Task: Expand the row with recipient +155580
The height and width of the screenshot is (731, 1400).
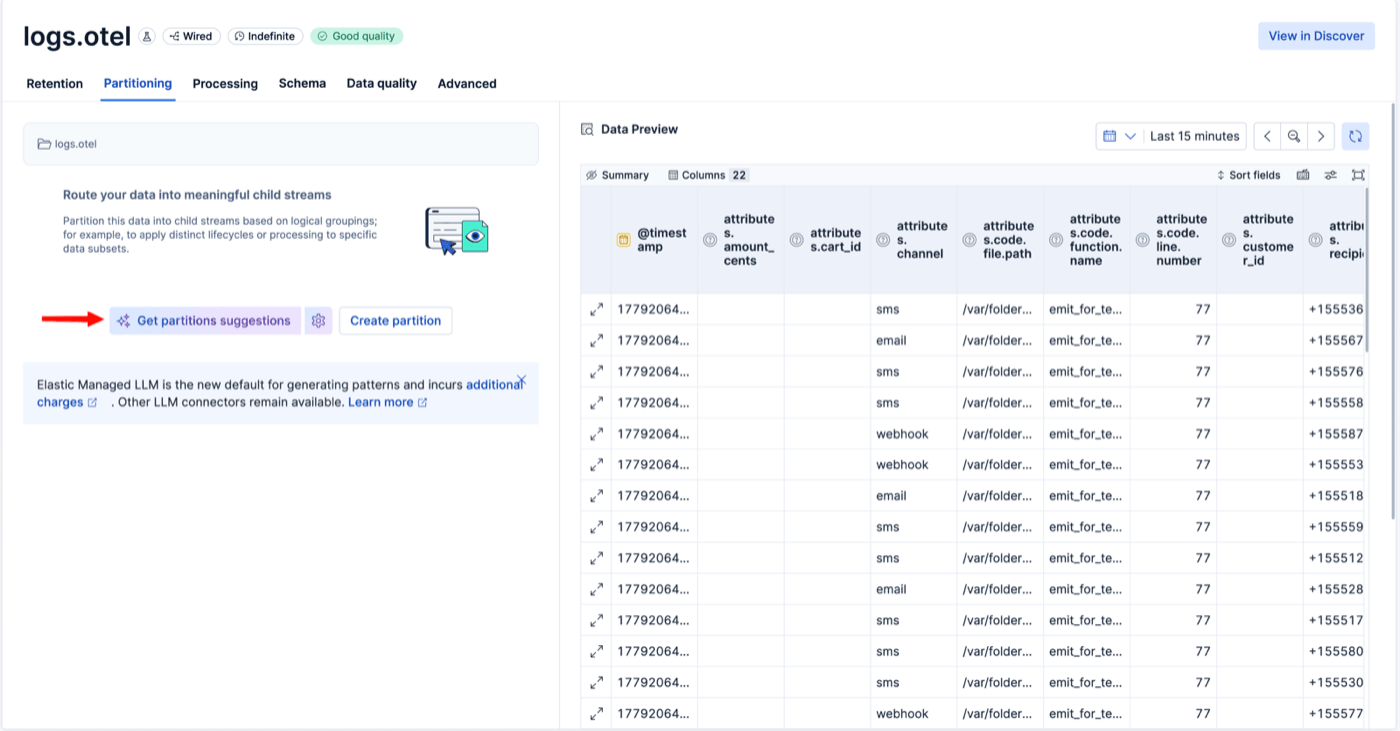Action: (x=596, y=651)
